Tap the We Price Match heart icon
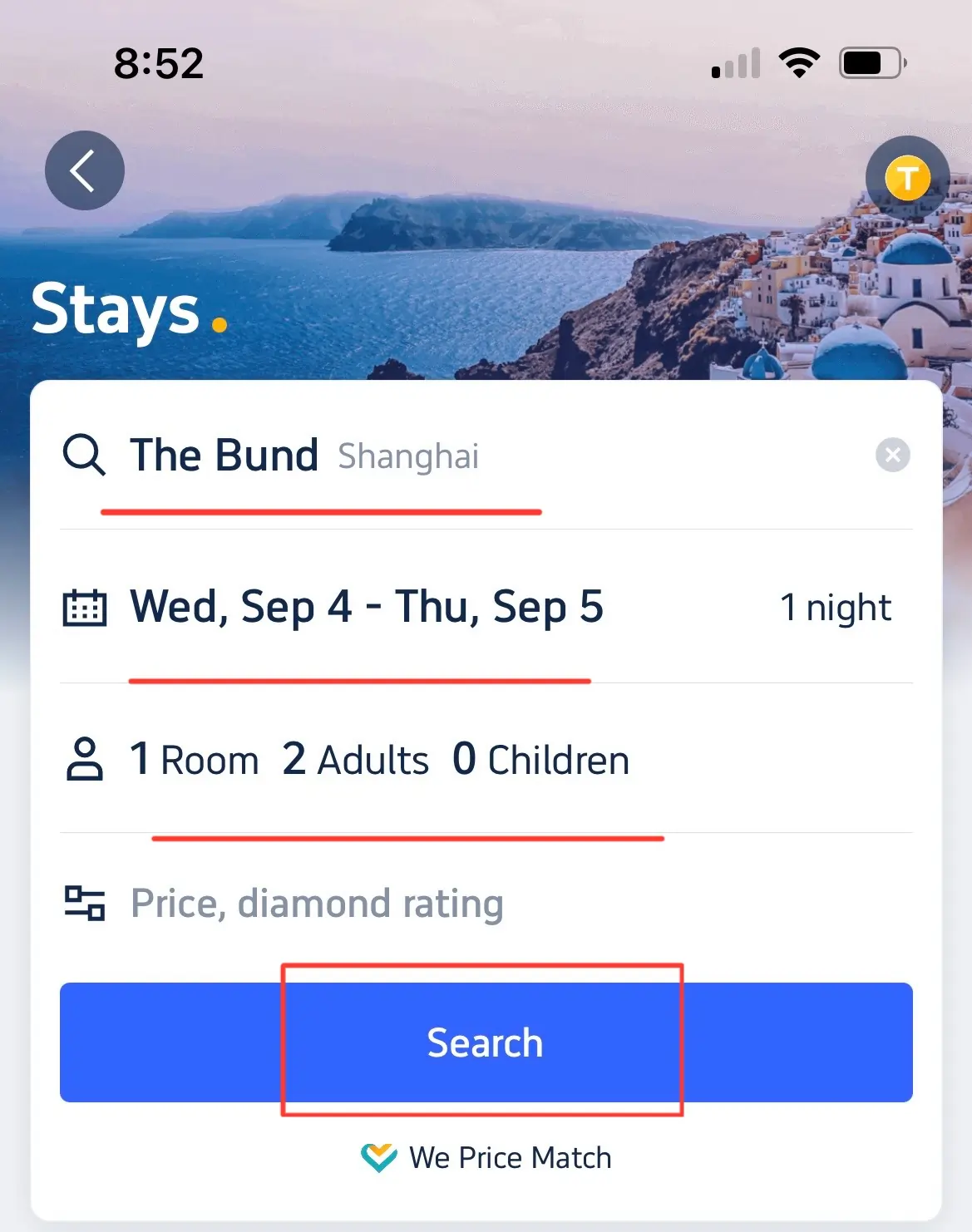972x1232 pixels. pyautogui.click(x=379, y=1157)
